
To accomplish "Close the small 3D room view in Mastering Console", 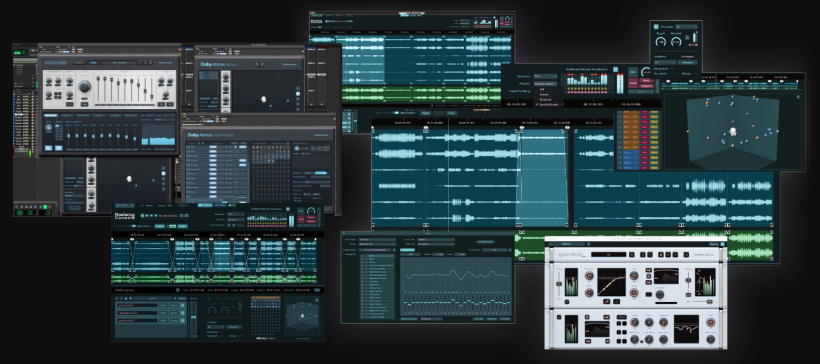I will coord(316,300).
